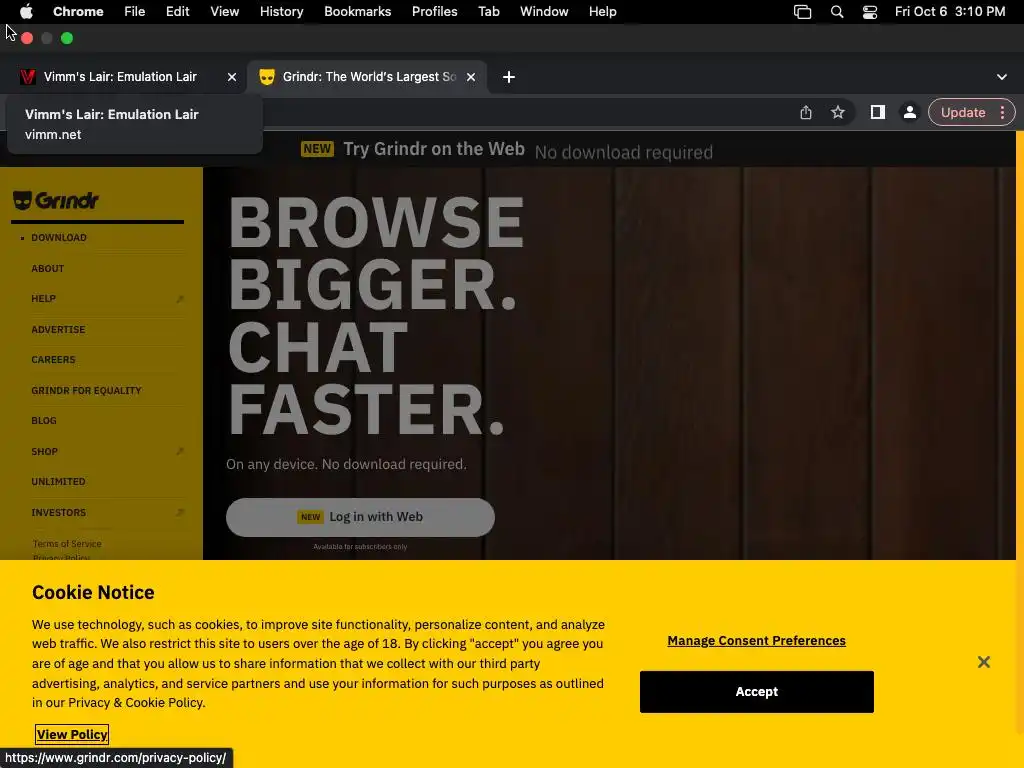Click the View Policy link
Viewport: 1024px width, 768px height.
(x=72, y=735)
